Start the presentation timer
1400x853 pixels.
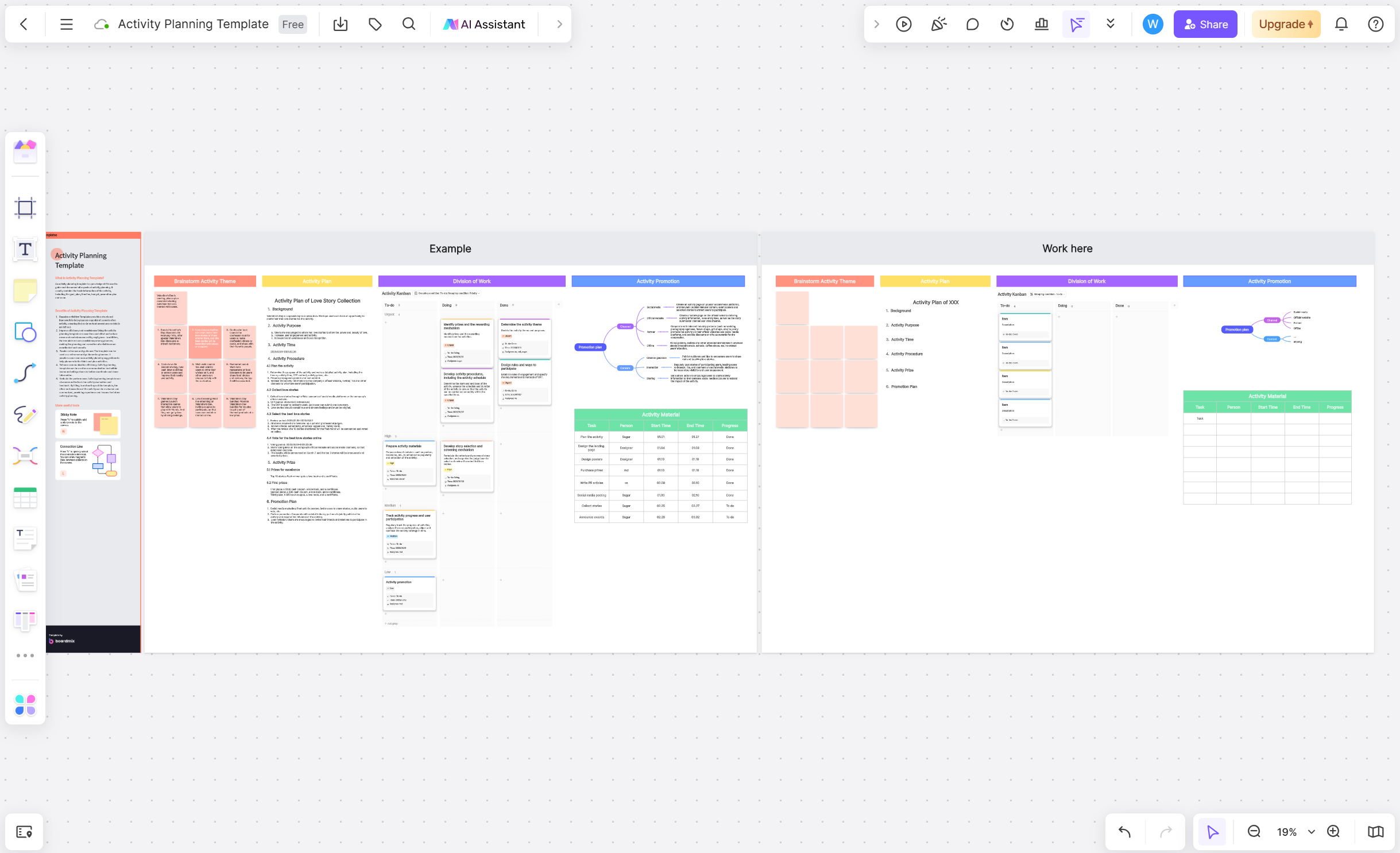point(1007,24)
